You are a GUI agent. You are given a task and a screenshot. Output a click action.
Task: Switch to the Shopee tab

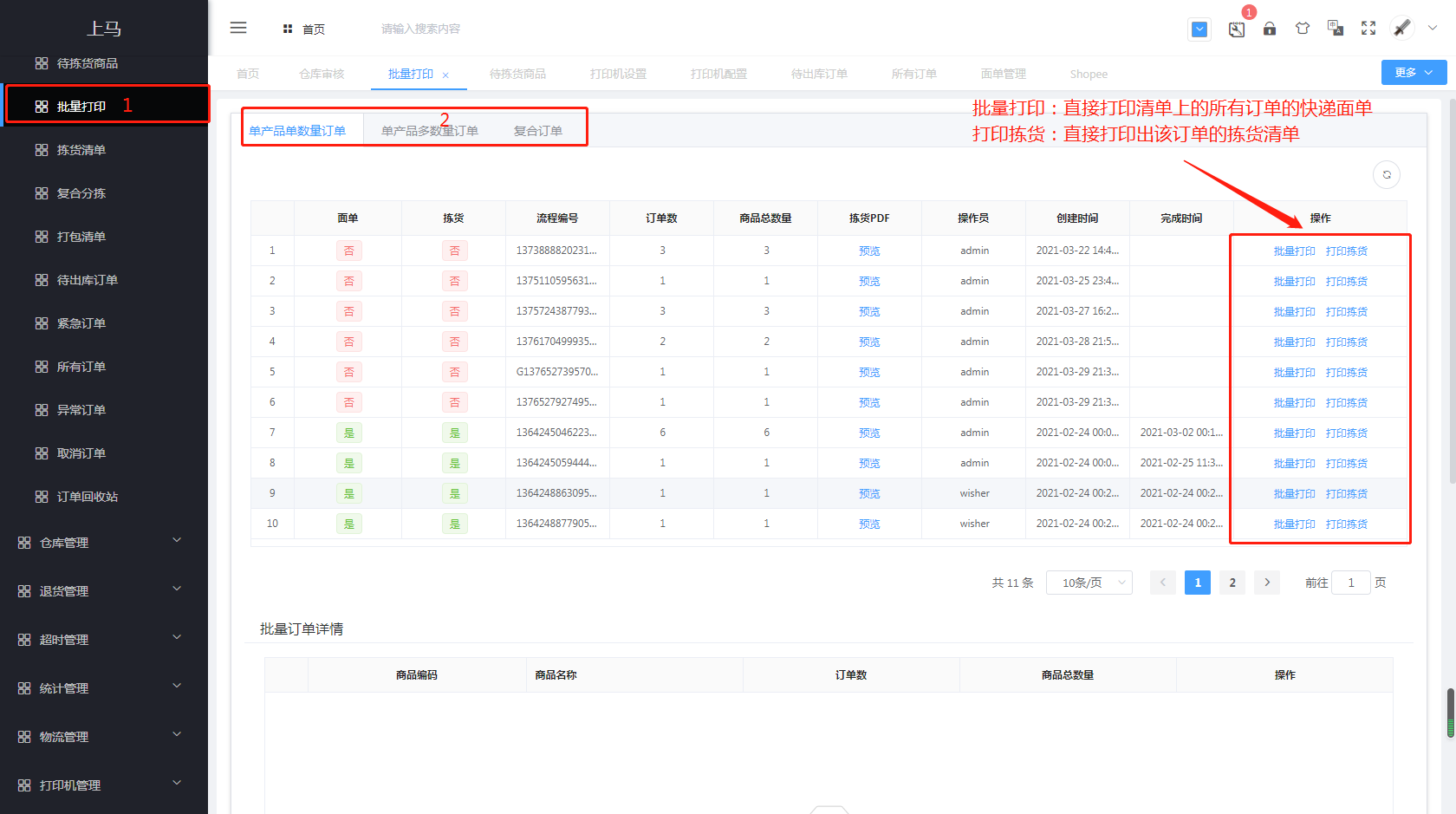point(1089,75)
